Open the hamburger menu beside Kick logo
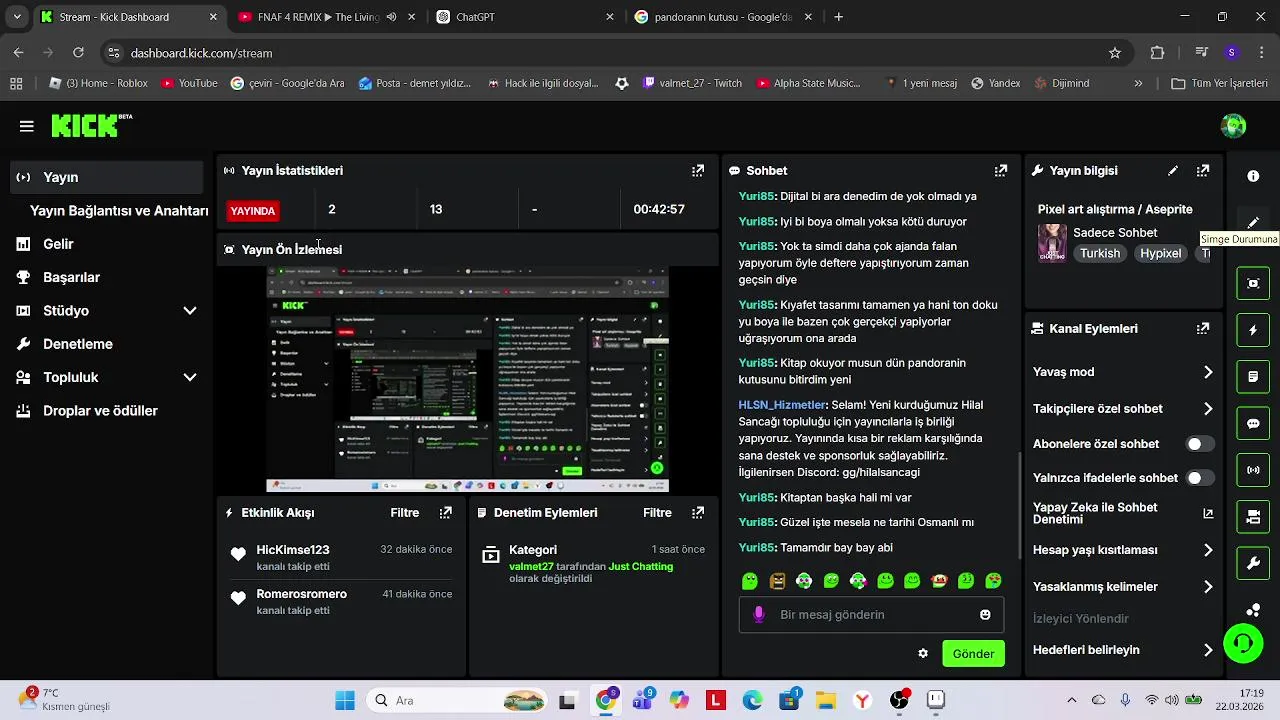The height and width of the screenshot is (720, 1280). click(x=26, y=126)
